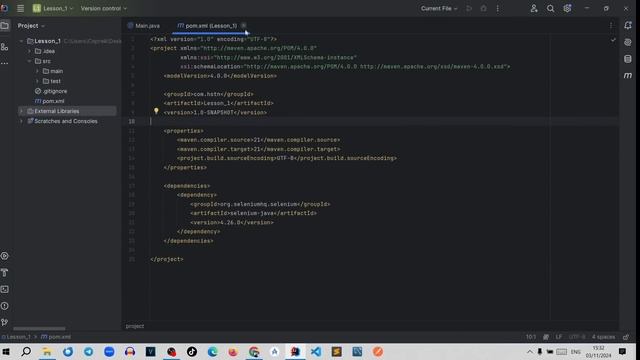Open the Services tool window
This screenshot has height=360, width=640.
4,256
